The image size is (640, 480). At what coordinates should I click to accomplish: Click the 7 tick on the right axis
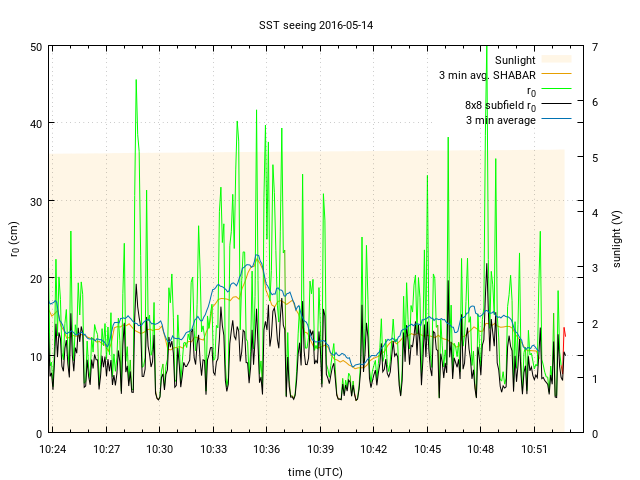(x=595, y=47)
